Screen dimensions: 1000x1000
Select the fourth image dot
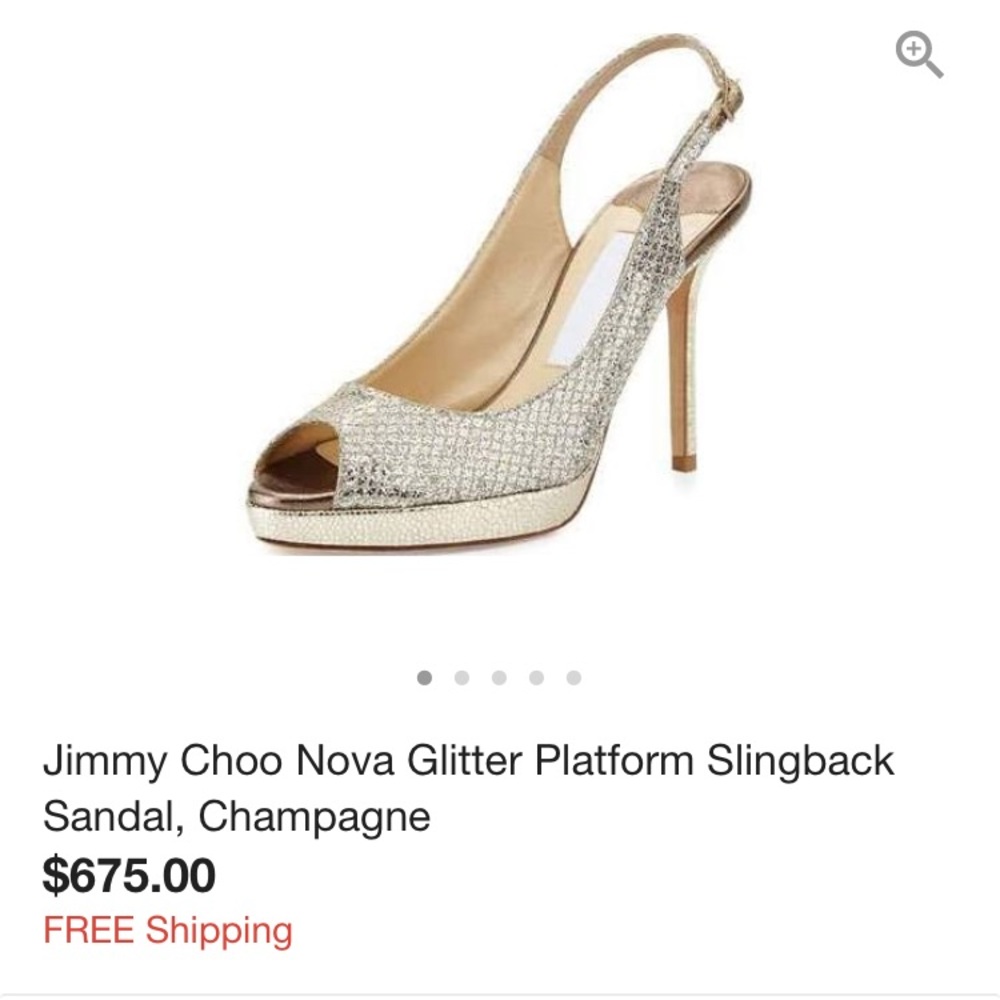(536, 676)
